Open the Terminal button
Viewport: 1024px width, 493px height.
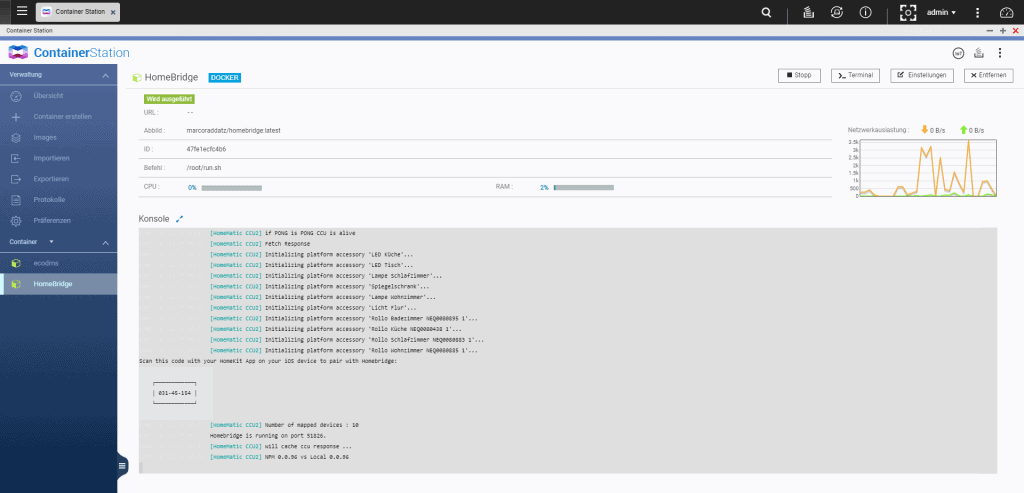(855, 76)
